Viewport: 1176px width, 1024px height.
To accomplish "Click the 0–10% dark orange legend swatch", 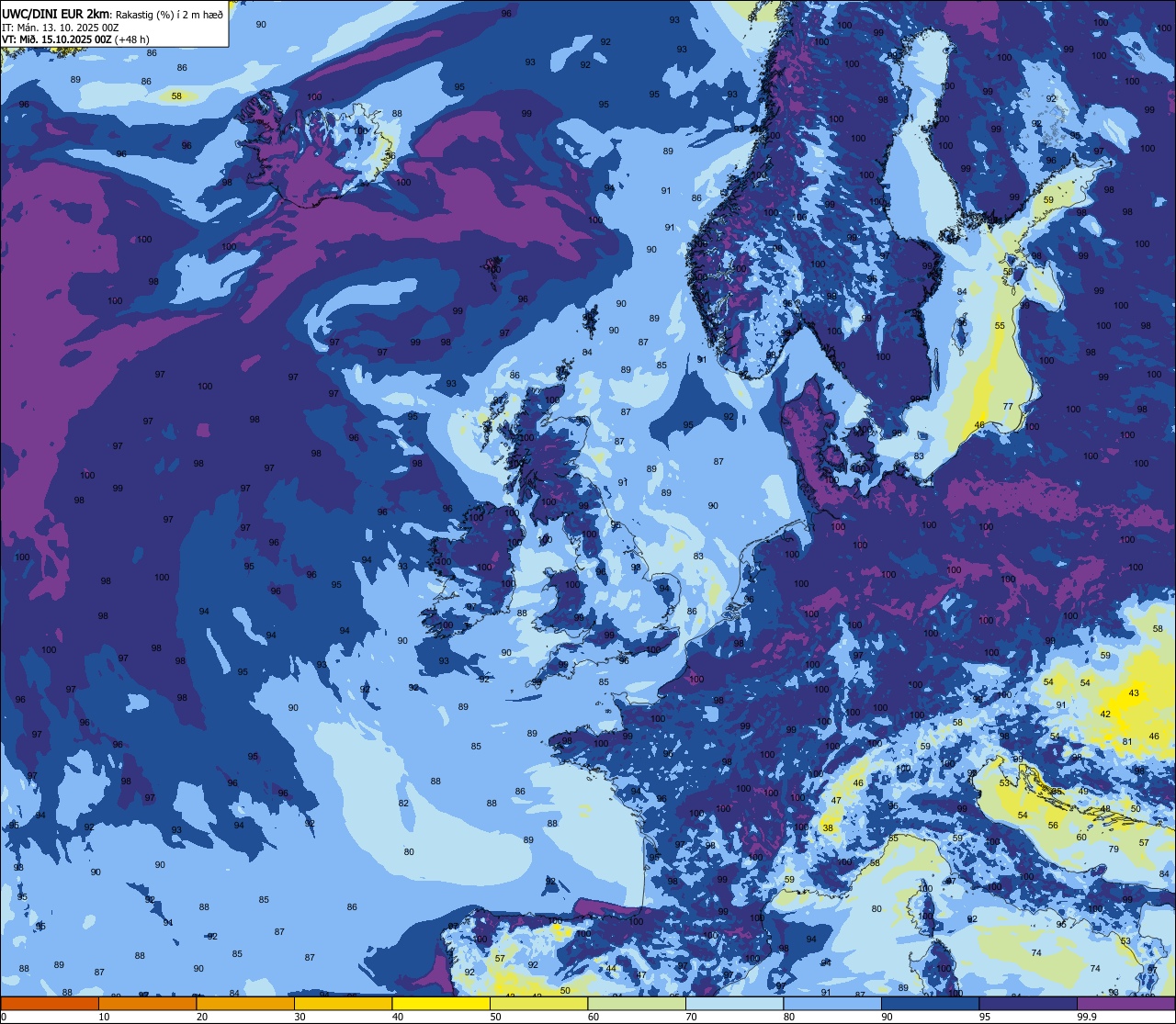I will pyautogui.click(x=50, y=1004).
